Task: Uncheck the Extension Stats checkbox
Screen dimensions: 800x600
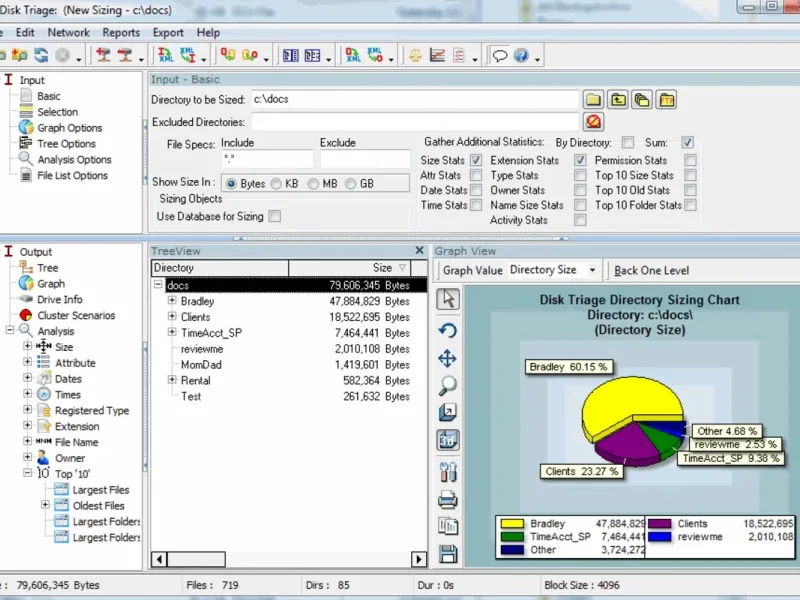Action: (x=580, y=160)
